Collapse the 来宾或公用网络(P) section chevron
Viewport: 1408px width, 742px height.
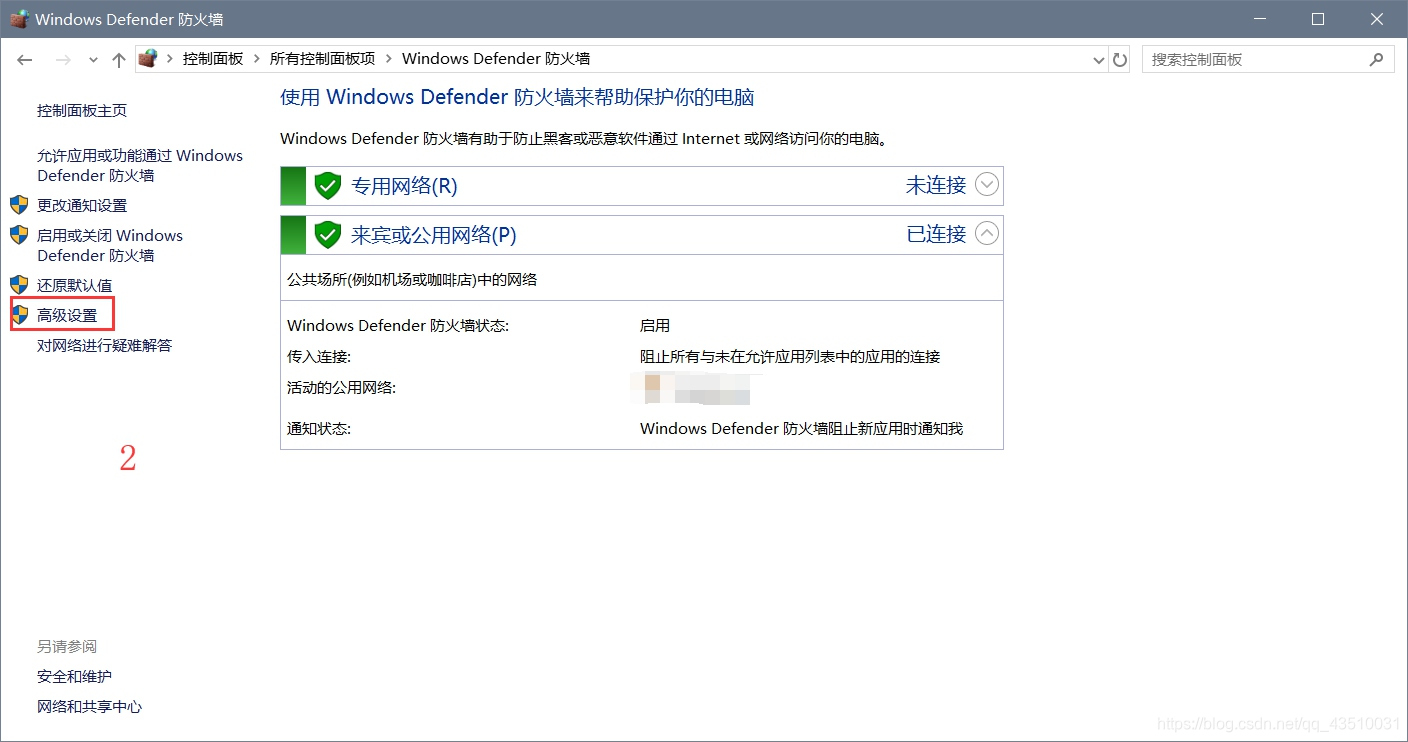(987, 234)
